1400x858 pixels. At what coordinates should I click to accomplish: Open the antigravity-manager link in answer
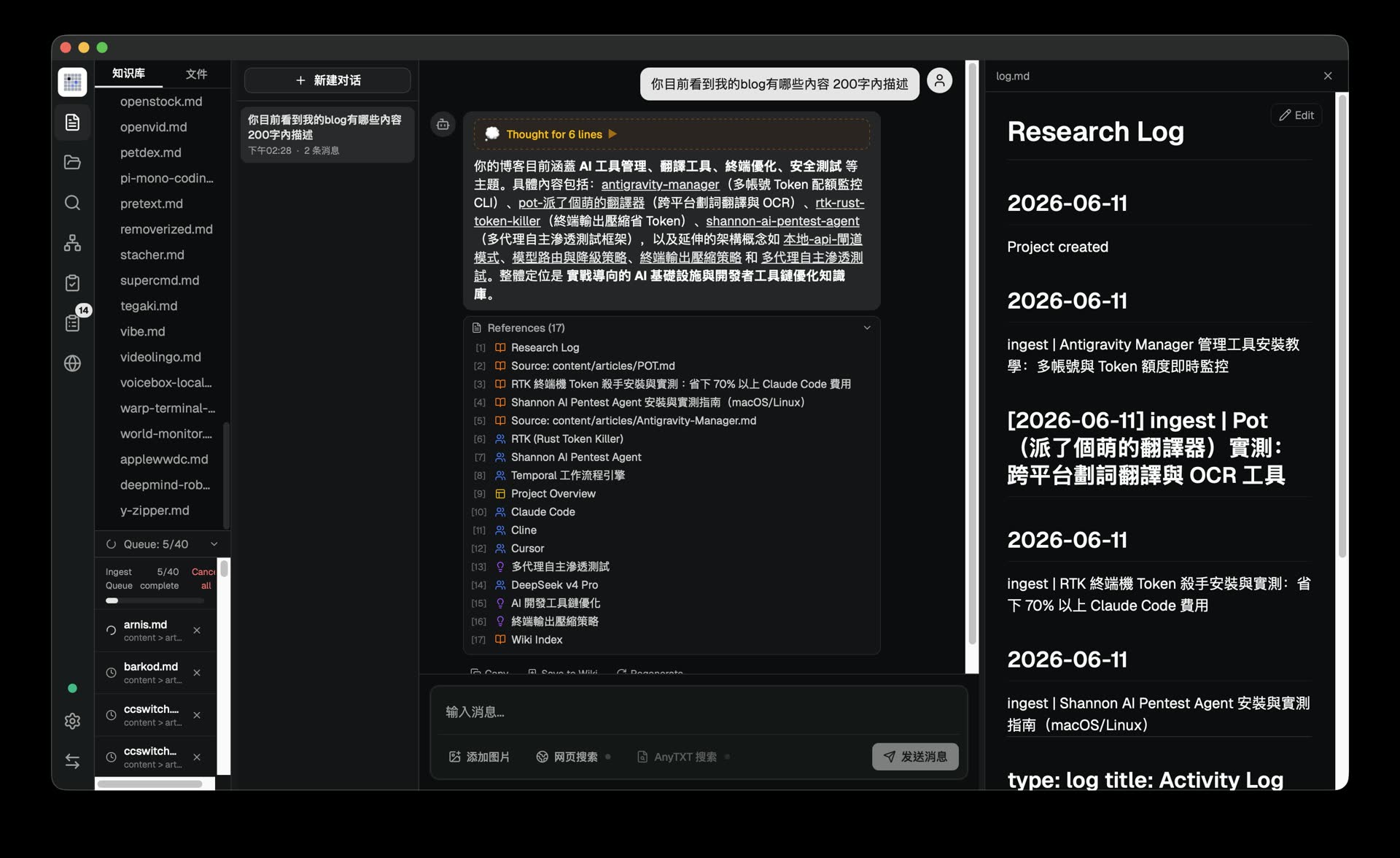[x=660, y=185]
